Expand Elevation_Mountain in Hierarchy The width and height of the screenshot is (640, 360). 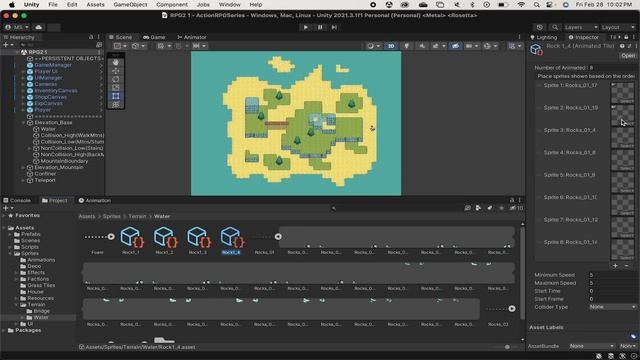pyautogui.click(x=23, y=167)
